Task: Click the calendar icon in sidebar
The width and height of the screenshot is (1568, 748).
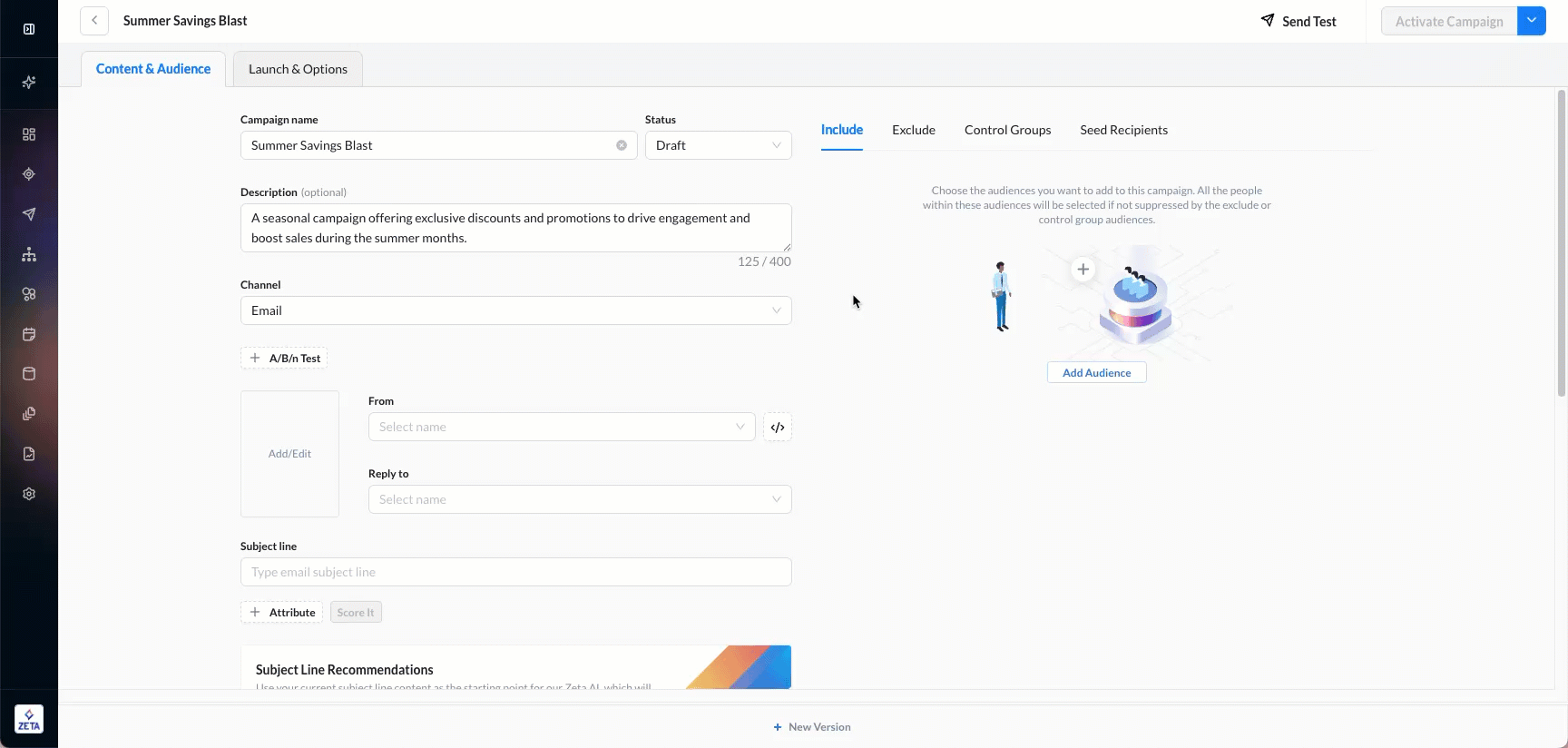Action: (29, 334)
